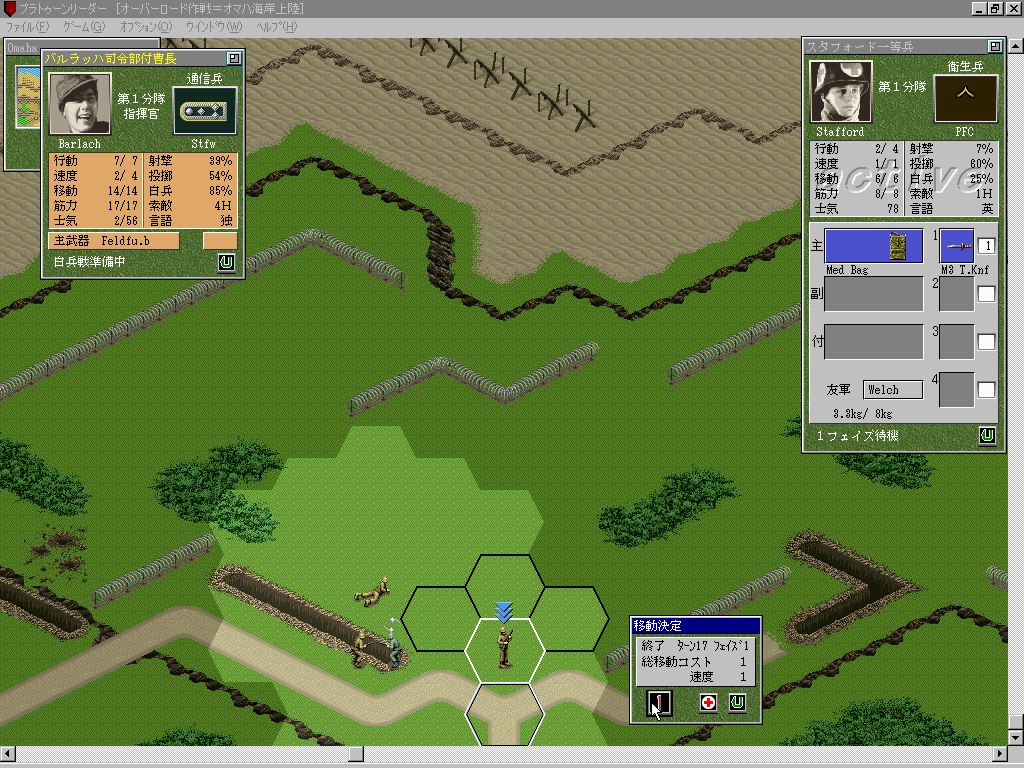Click the 士気 2/56 morale stat
Image resolution: width=1024 pixels, height=768 pixels.
[x=95, y=221]
